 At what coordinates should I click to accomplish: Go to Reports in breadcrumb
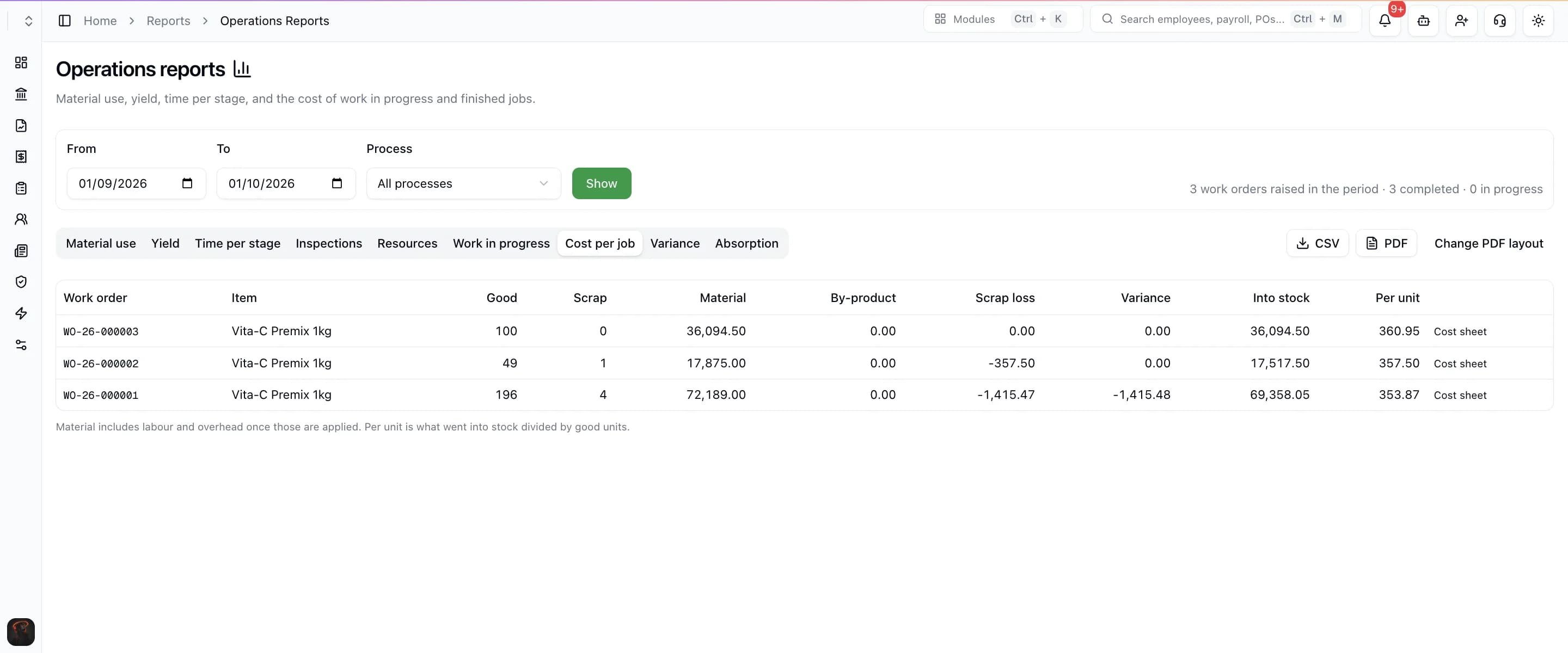point(168,21)
